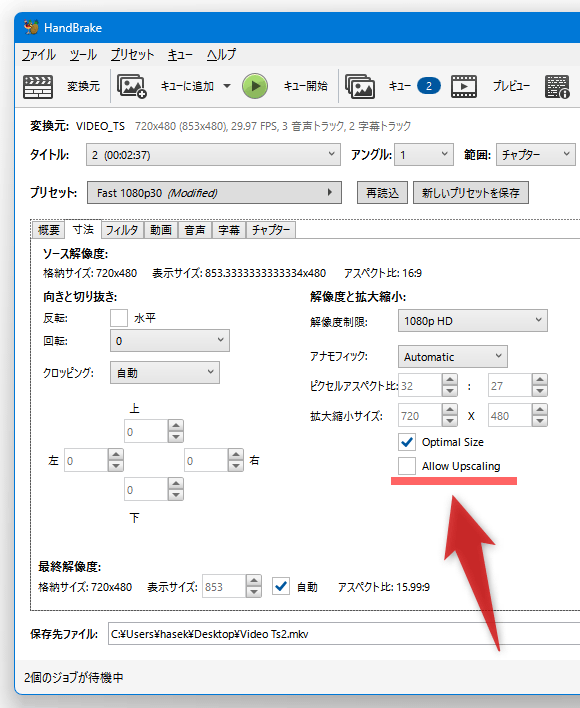Open the タイトル dropdown showing 2 (00:02:37)

click(x=213, y=155)
